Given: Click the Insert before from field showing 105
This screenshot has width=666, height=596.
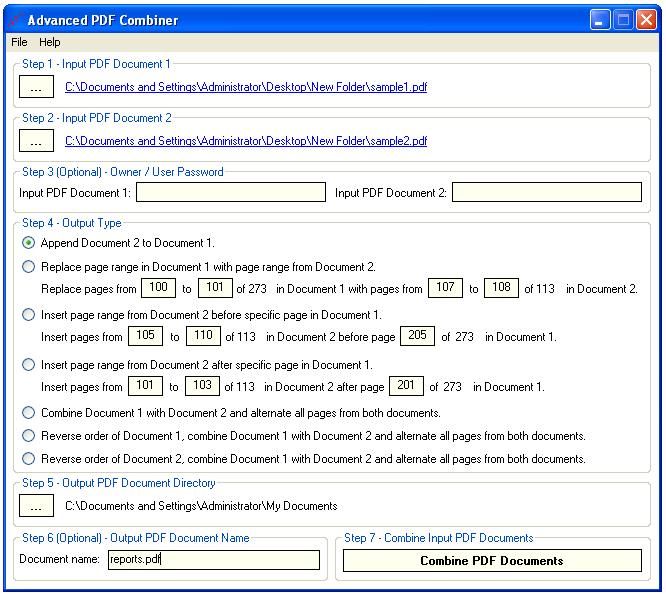Looking at the screenshot, I should [x=145, y=336].
